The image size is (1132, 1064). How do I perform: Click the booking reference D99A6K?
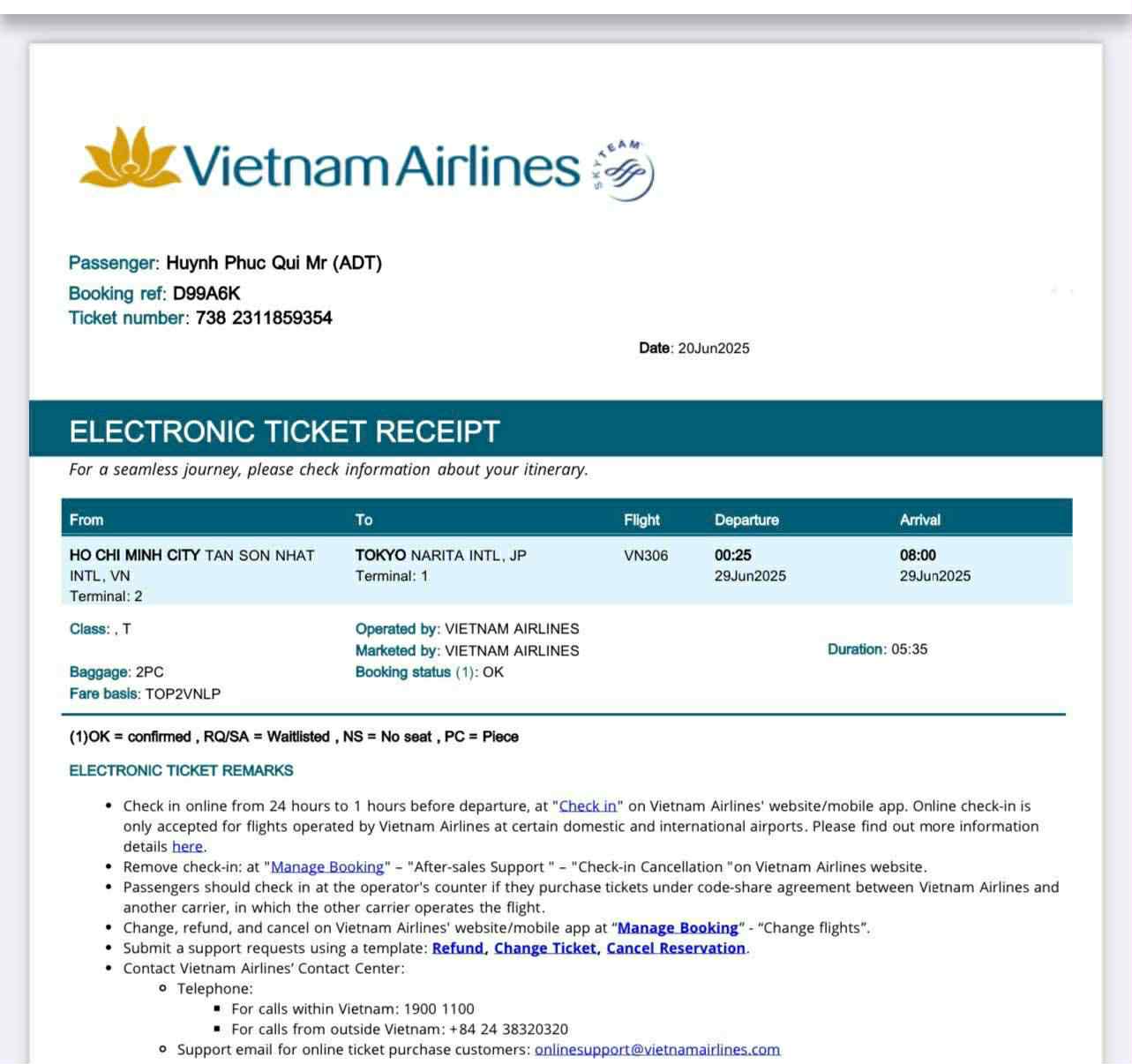(206, 294)
